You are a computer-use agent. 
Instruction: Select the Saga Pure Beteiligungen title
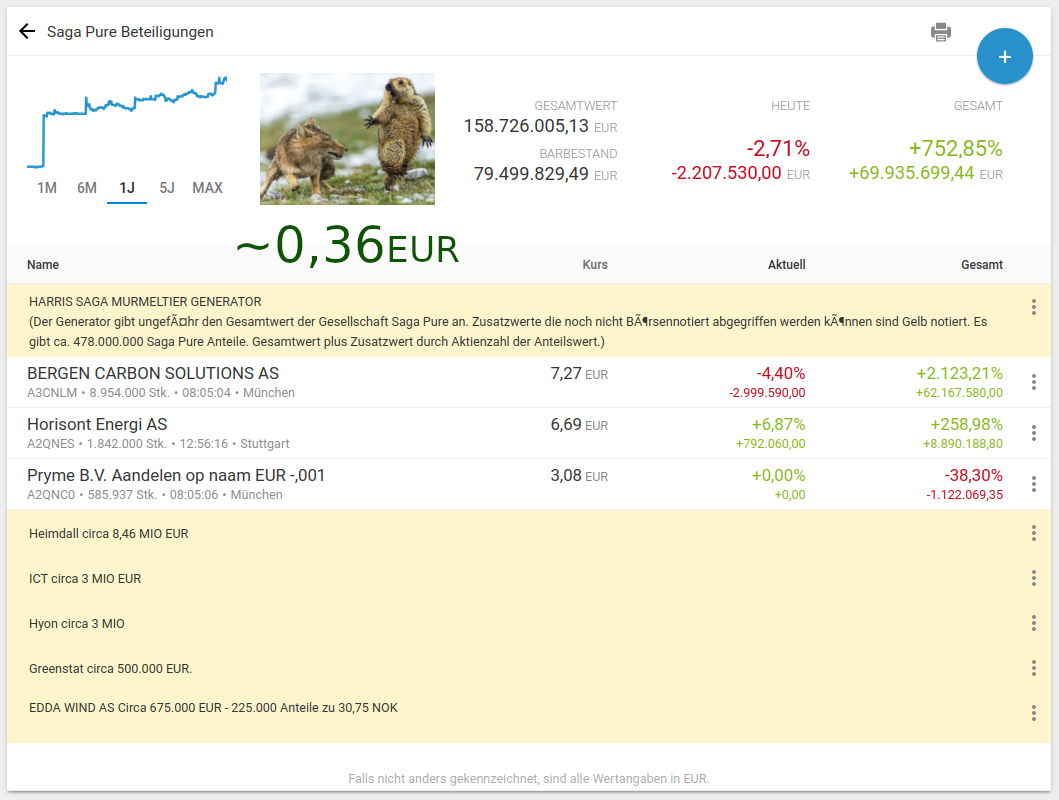(x=130, y=32)
